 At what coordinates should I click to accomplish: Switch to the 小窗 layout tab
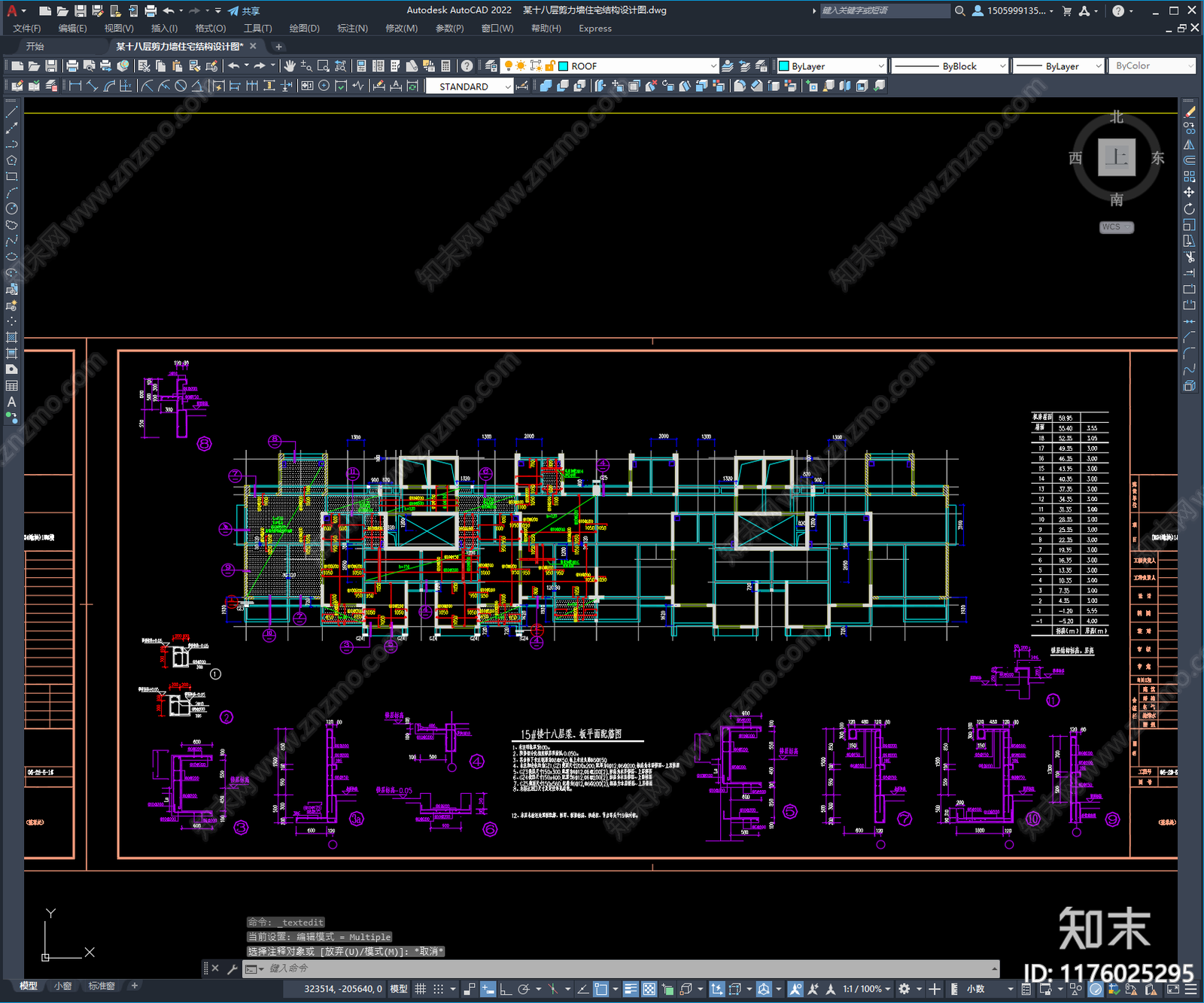(x=63, y=986)
